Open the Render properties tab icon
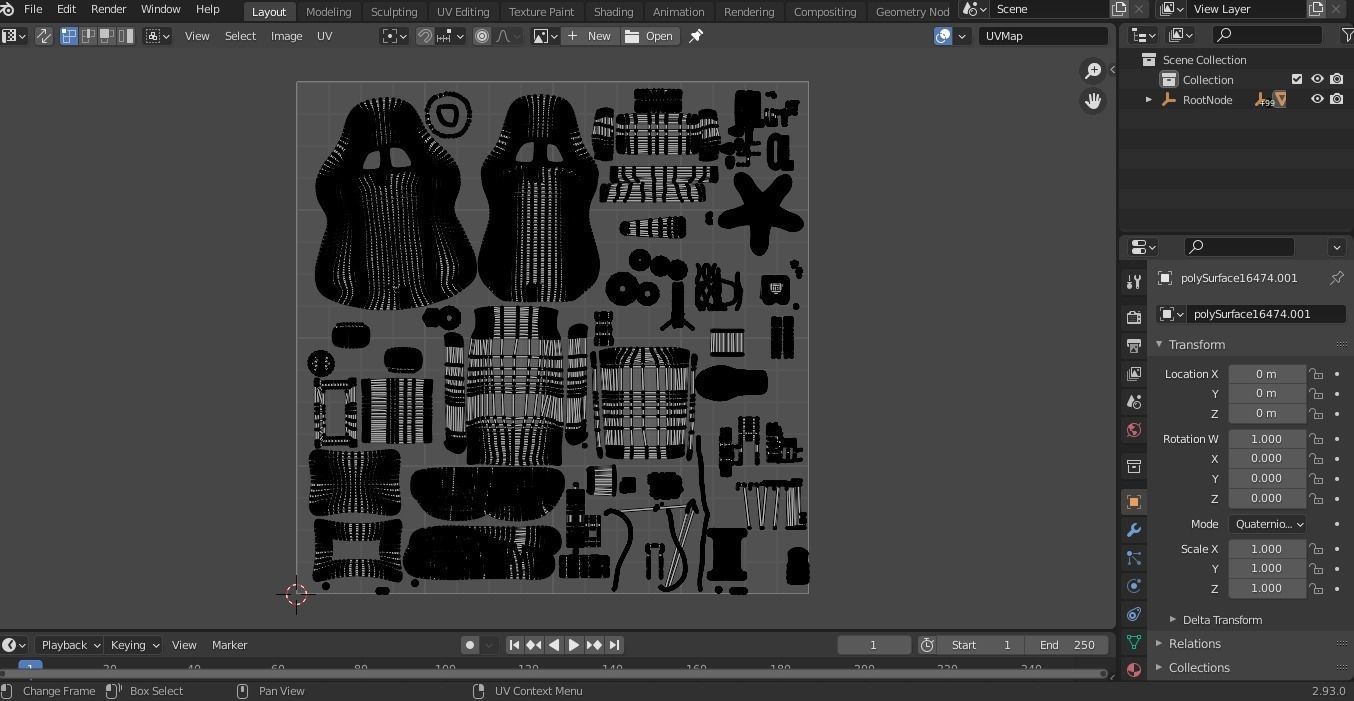1354x701 pixels. point(1133,317)
